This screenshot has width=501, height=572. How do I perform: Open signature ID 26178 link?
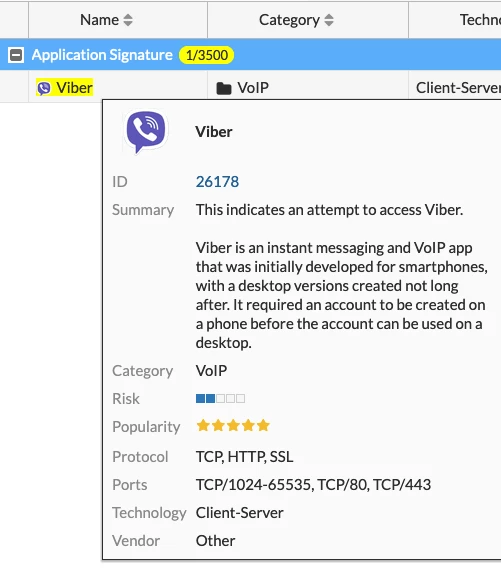point(217,182)
